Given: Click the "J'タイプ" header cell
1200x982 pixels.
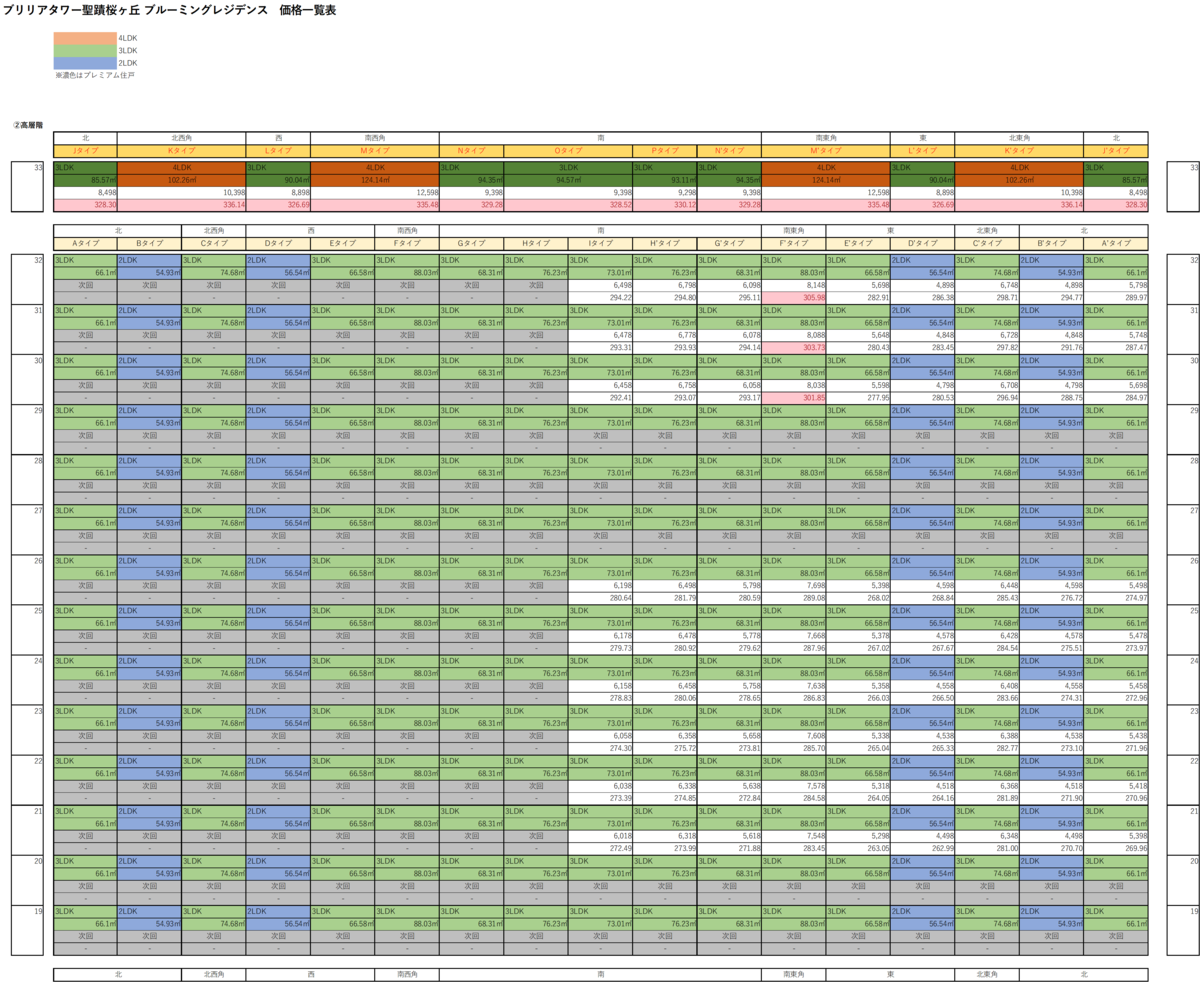Looking at the screenshot, I should pos(1116,150).
